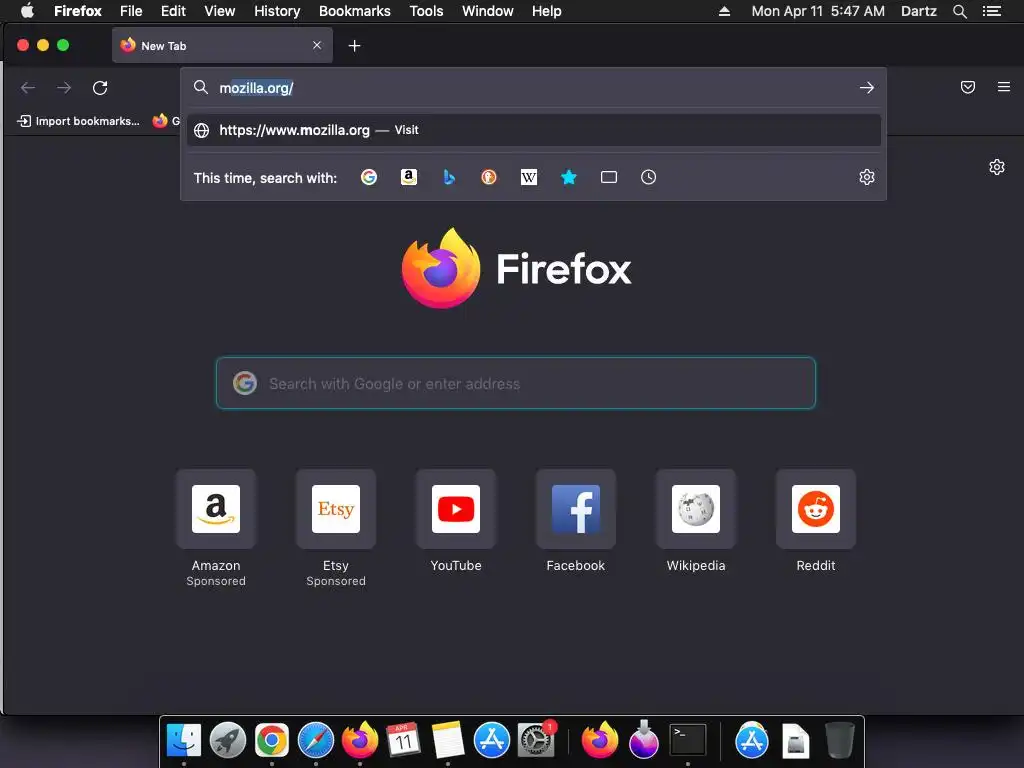
Task: Open the Edit menu
Action: [173, 11]
